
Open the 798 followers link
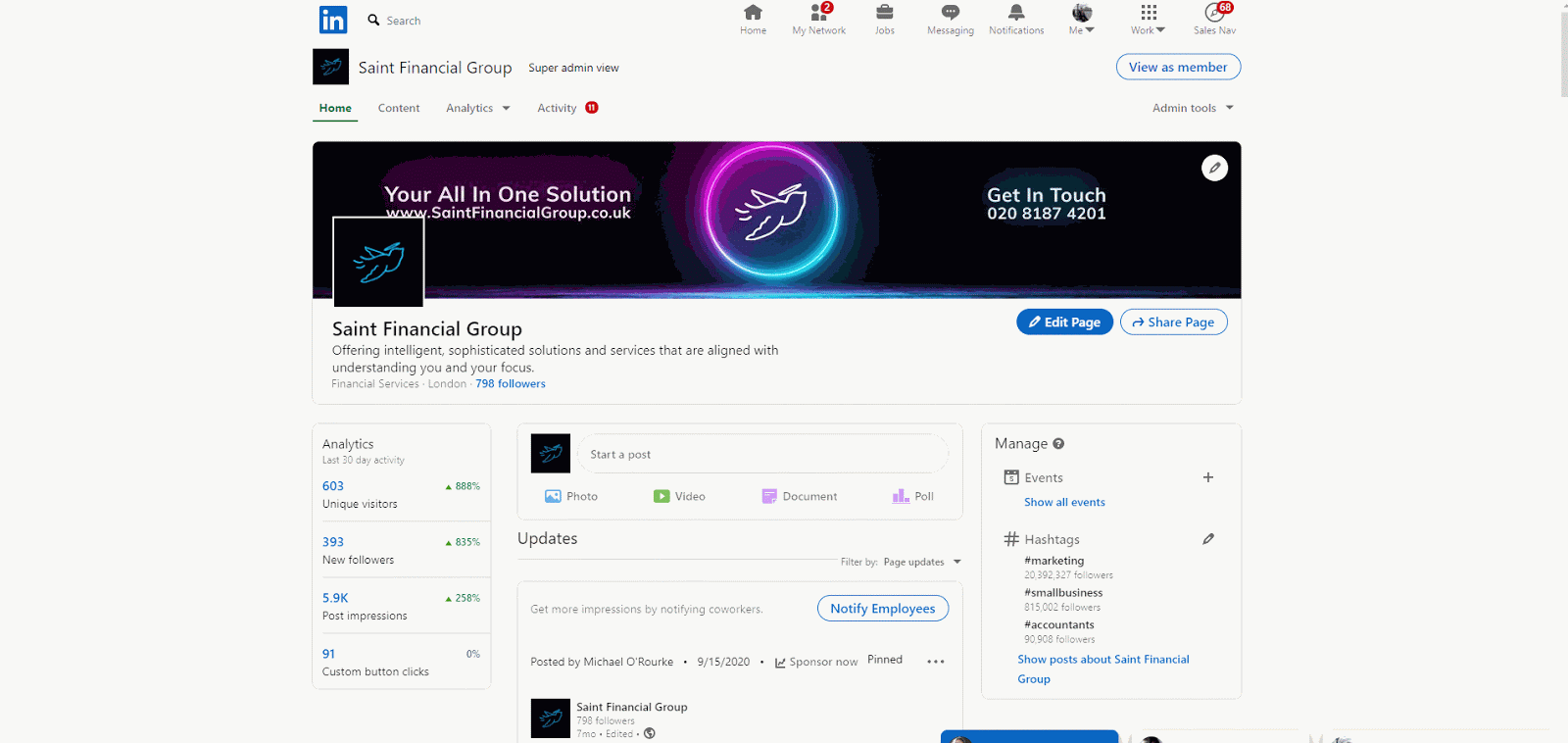coord(511,384)
